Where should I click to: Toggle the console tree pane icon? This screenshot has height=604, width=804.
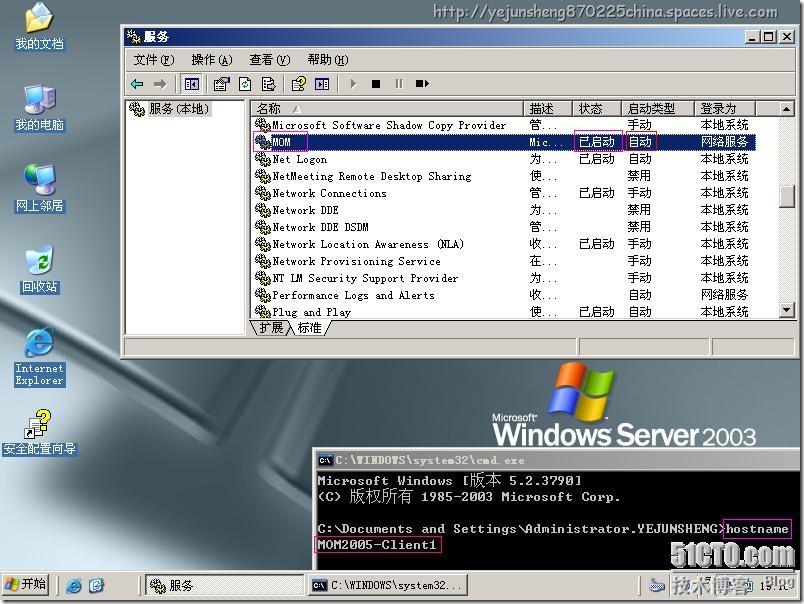point(192,84)
